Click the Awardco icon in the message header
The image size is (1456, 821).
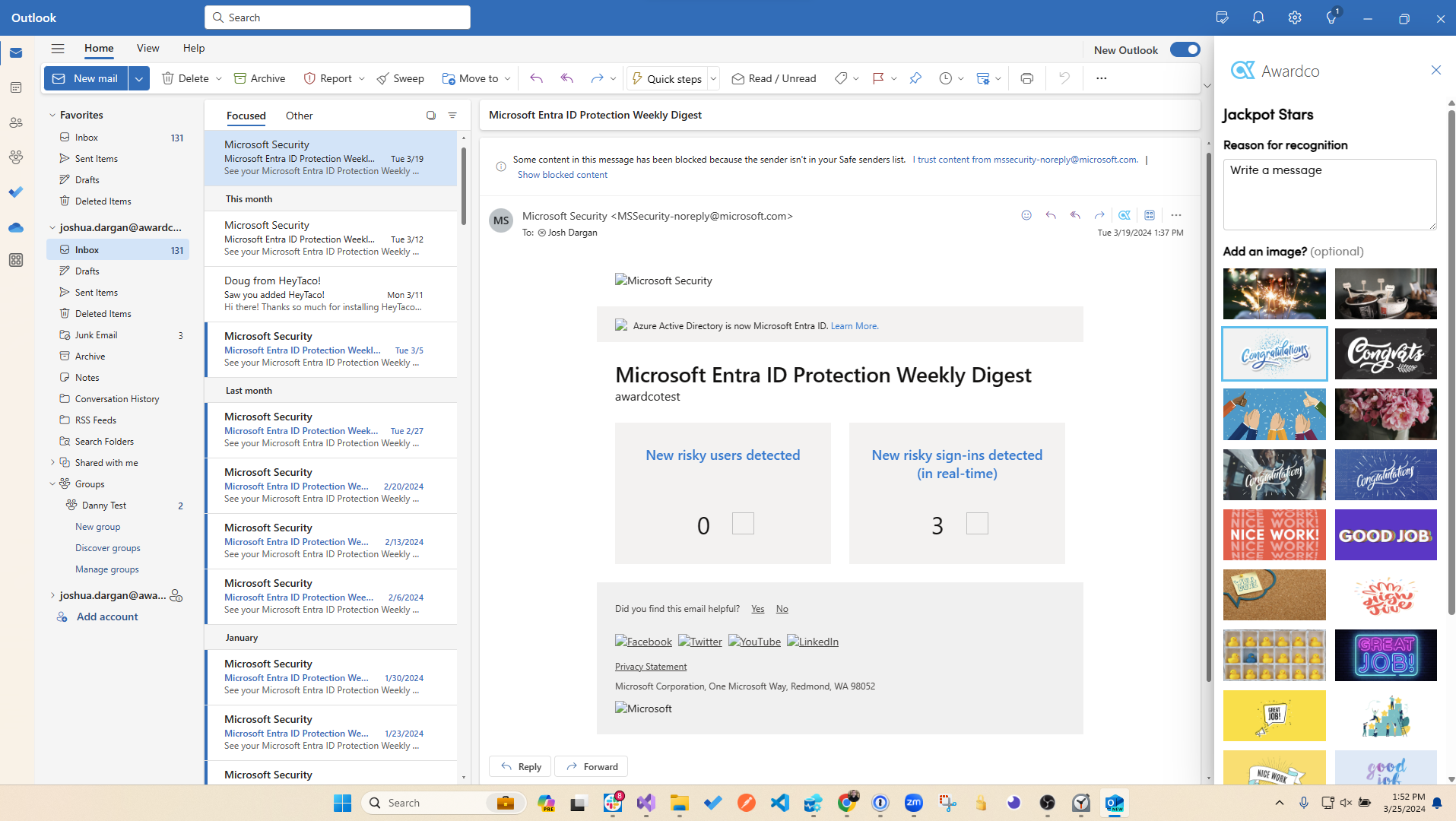(1125, 215)
